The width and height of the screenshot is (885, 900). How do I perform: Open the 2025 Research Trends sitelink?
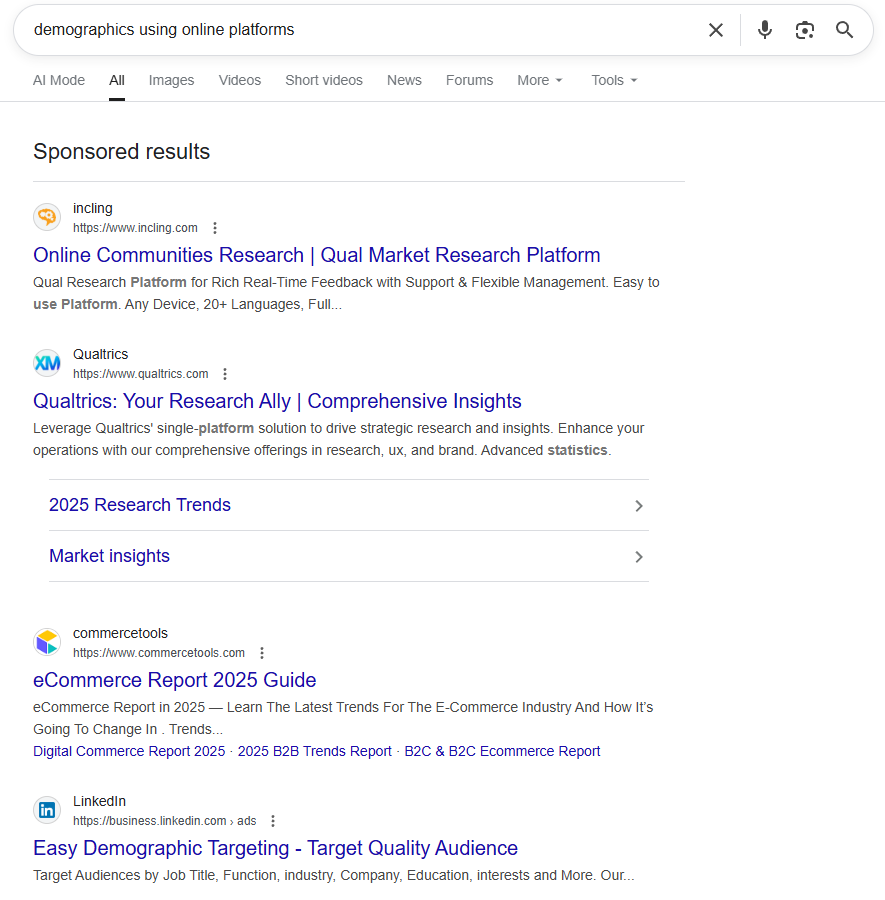pos(140,505)
